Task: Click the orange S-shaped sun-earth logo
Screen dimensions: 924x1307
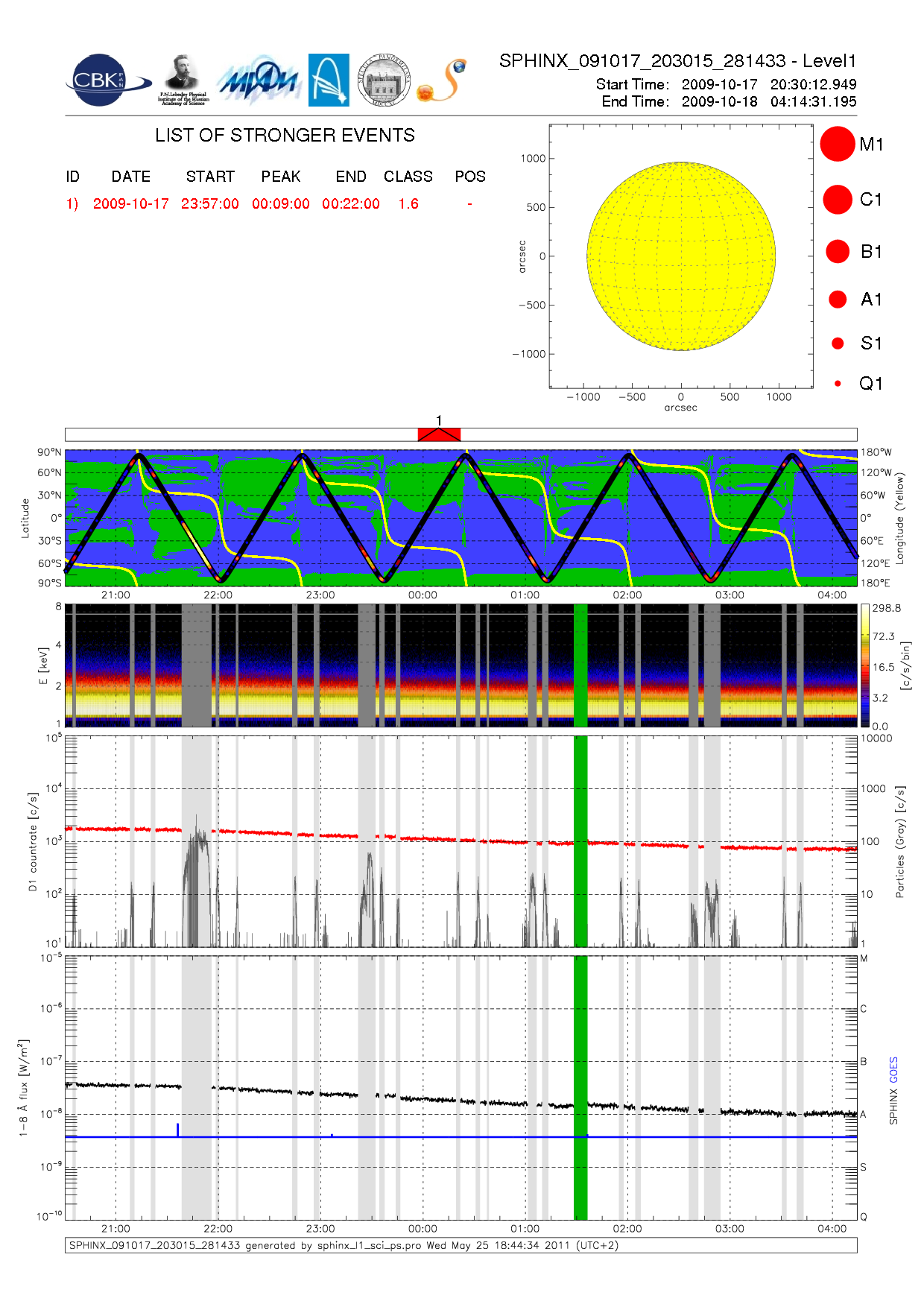Action: click(442, 80)
